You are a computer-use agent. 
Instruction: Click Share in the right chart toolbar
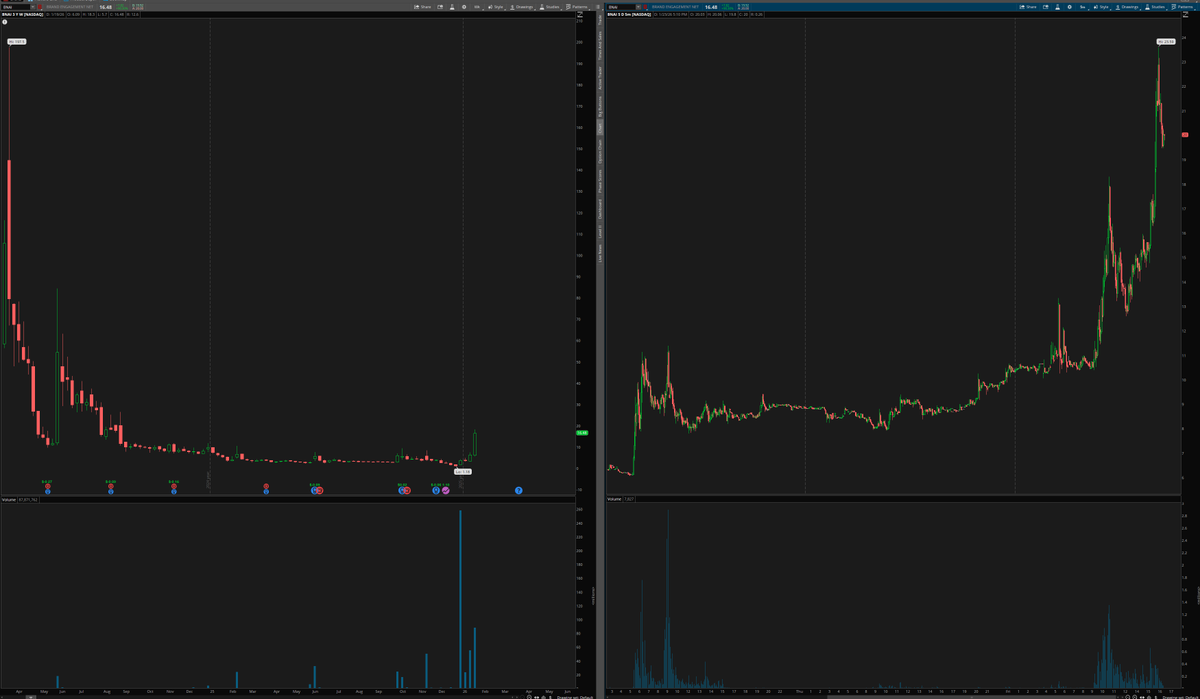point(1027,7)
